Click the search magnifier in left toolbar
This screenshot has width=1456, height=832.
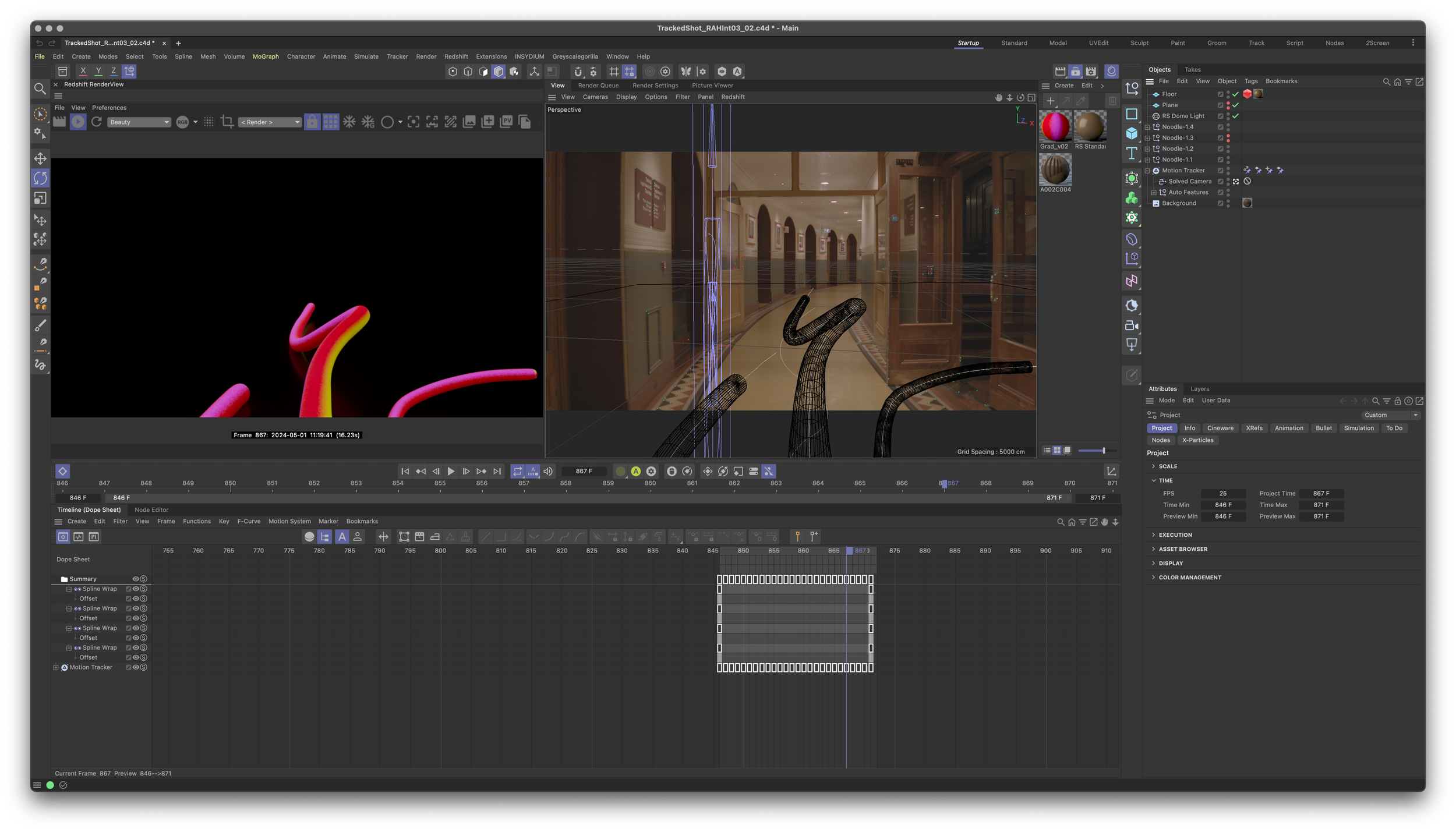(40, 88)
